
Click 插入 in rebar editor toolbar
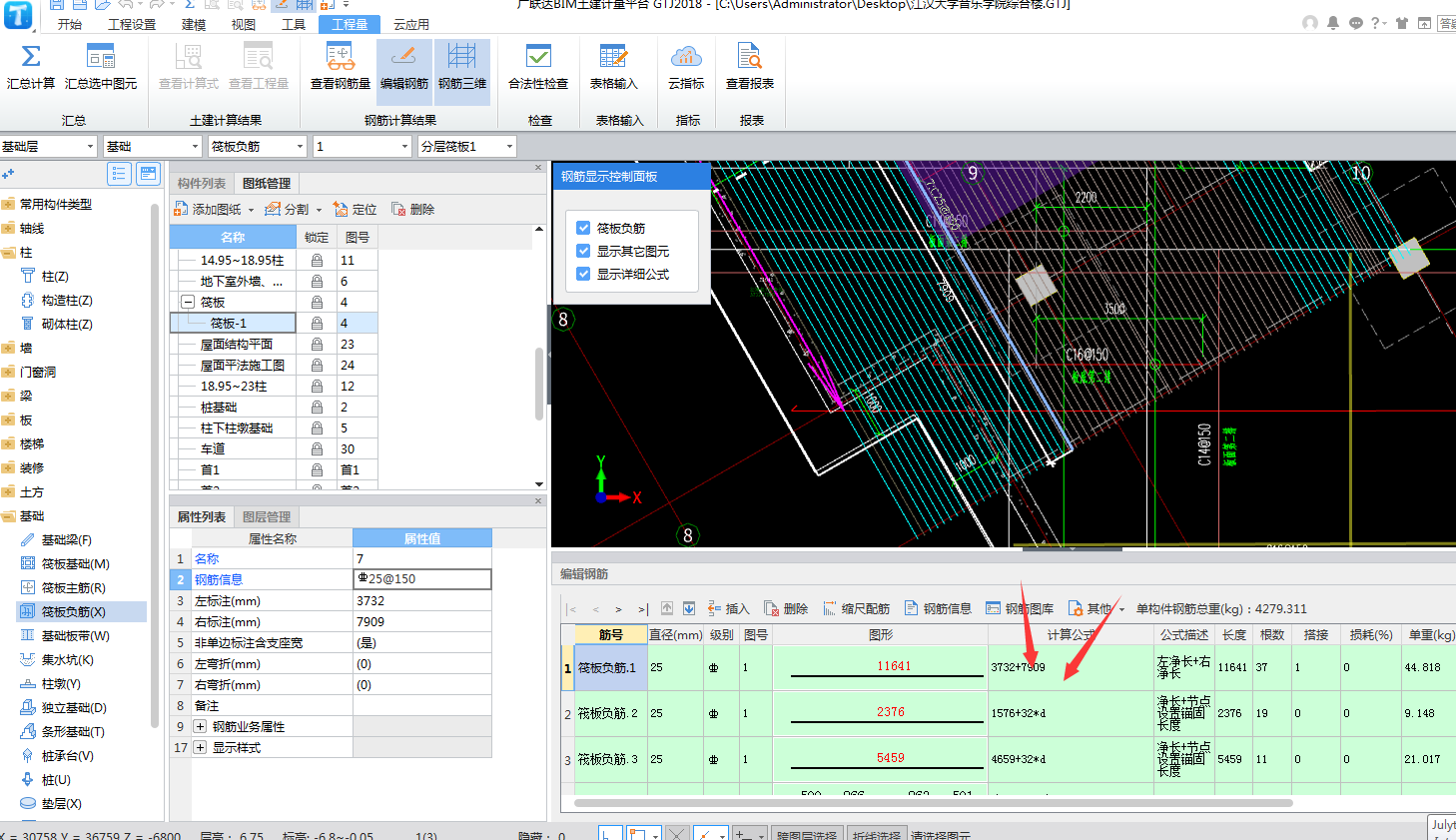point(728,608)
